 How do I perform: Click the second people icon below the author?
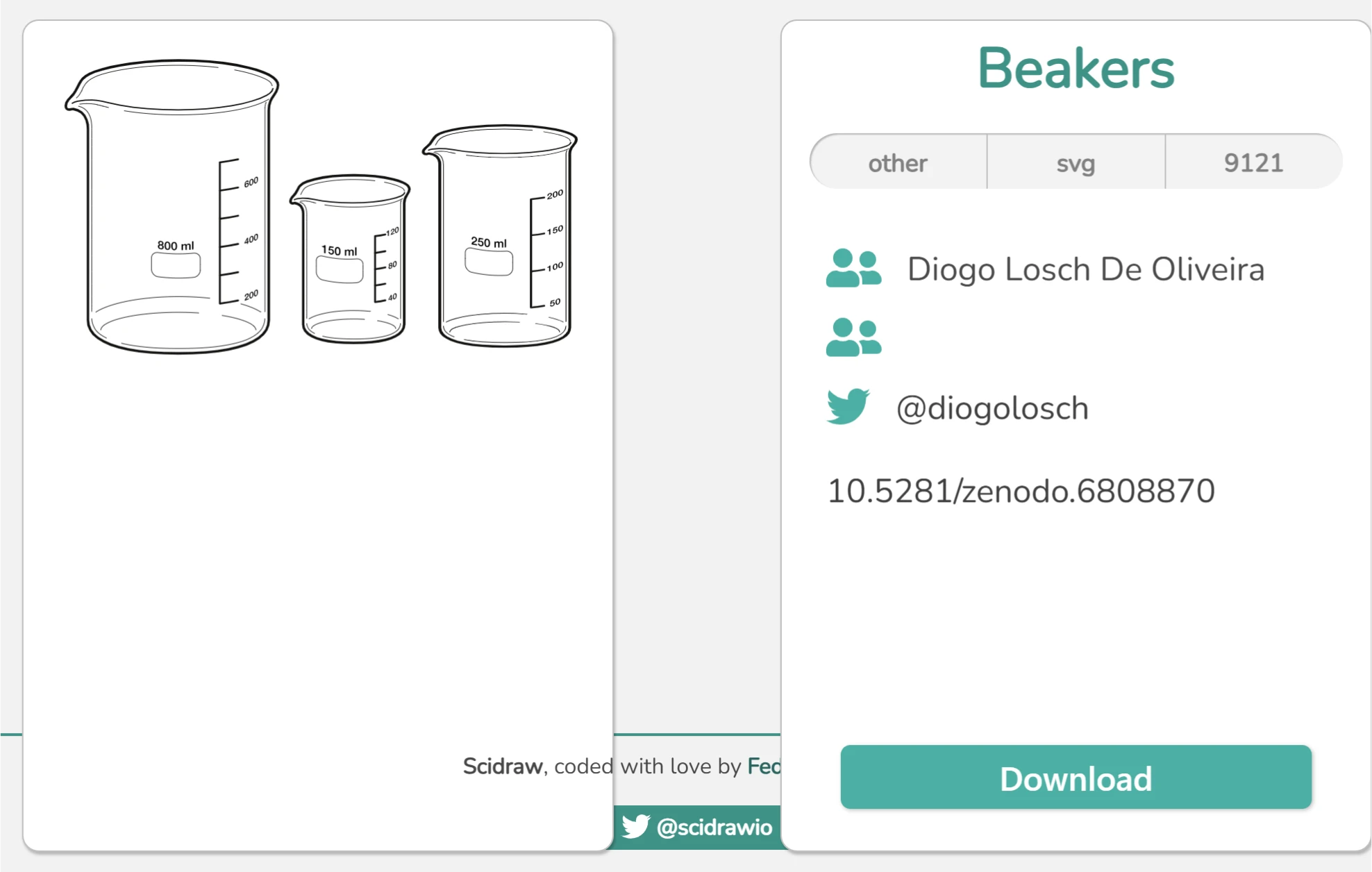pyautogui.click(x=853, y=337)
